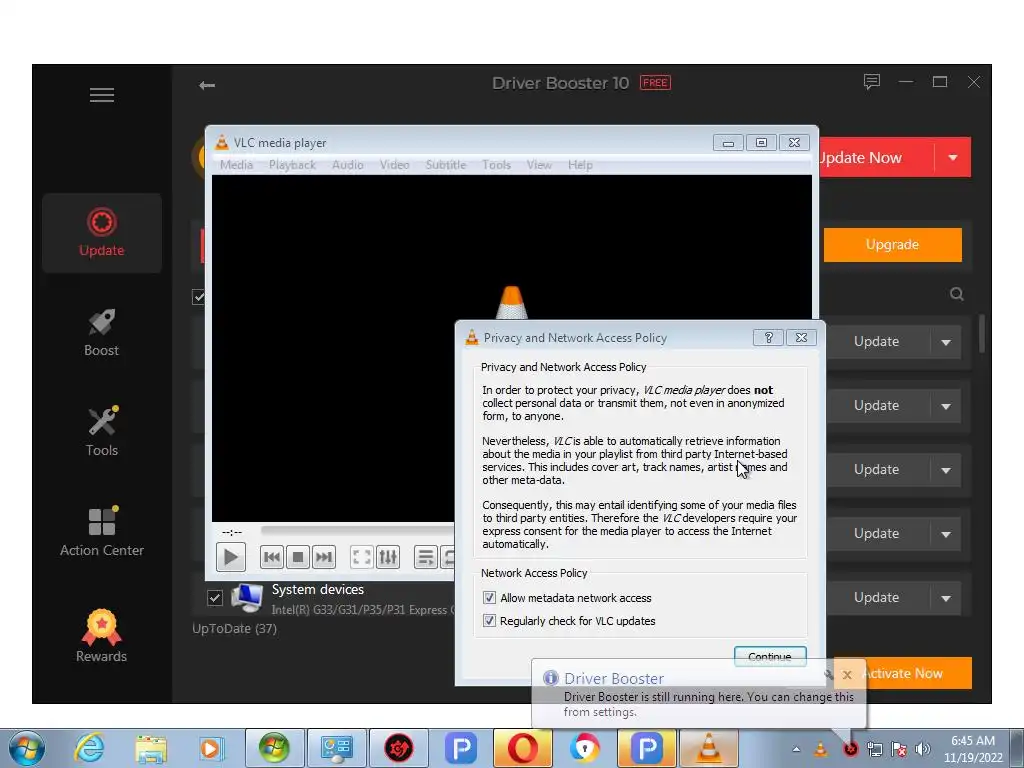1024x768 pixels.
Task: Open the Rewards medal section
Action: [x=101, y=636]
